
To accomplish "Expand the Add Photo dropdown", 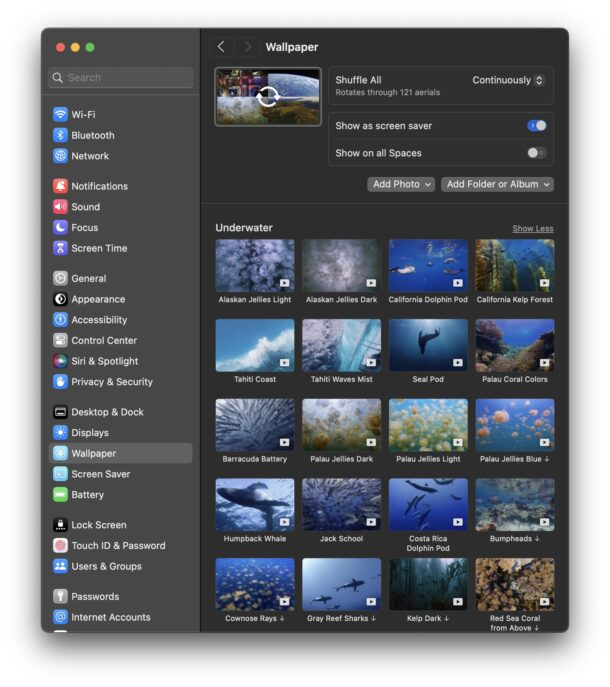I will tap(400, 184).
